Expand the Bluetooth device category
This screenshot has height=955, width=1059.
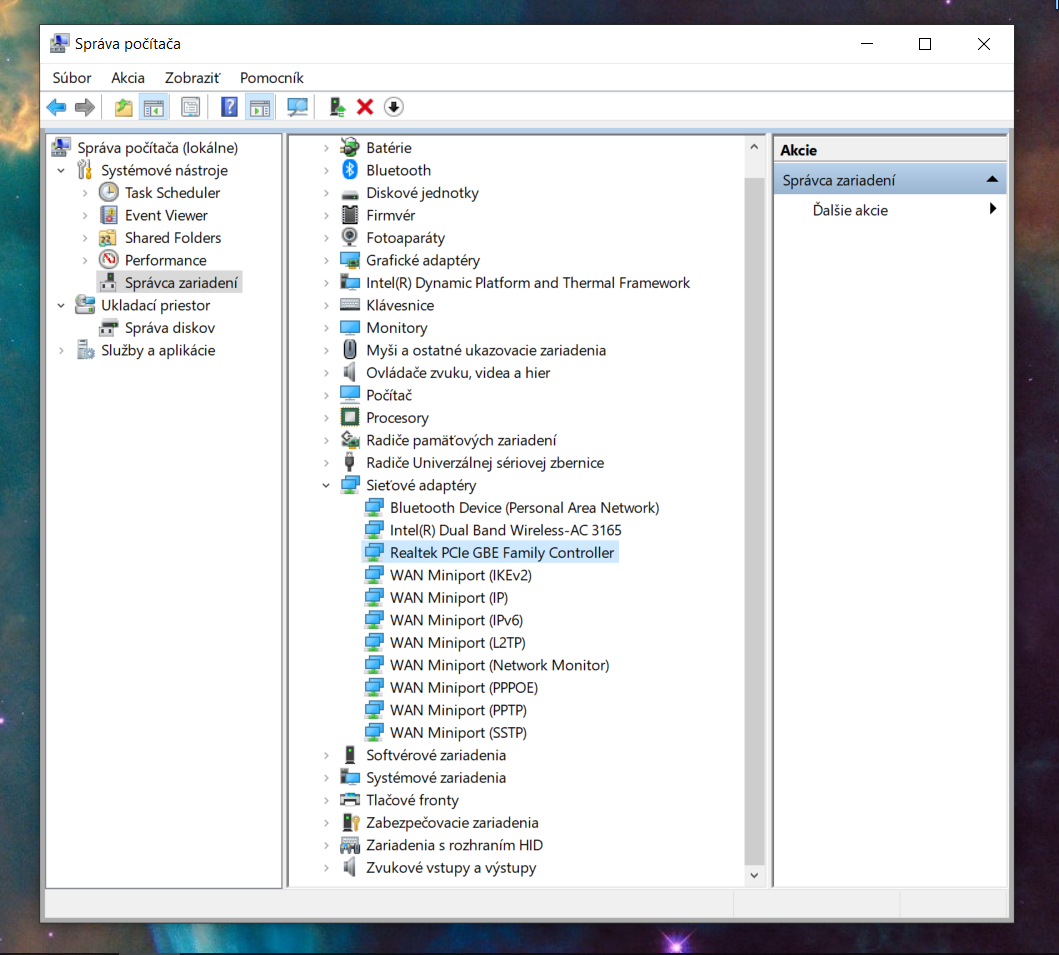coord(326,171)
